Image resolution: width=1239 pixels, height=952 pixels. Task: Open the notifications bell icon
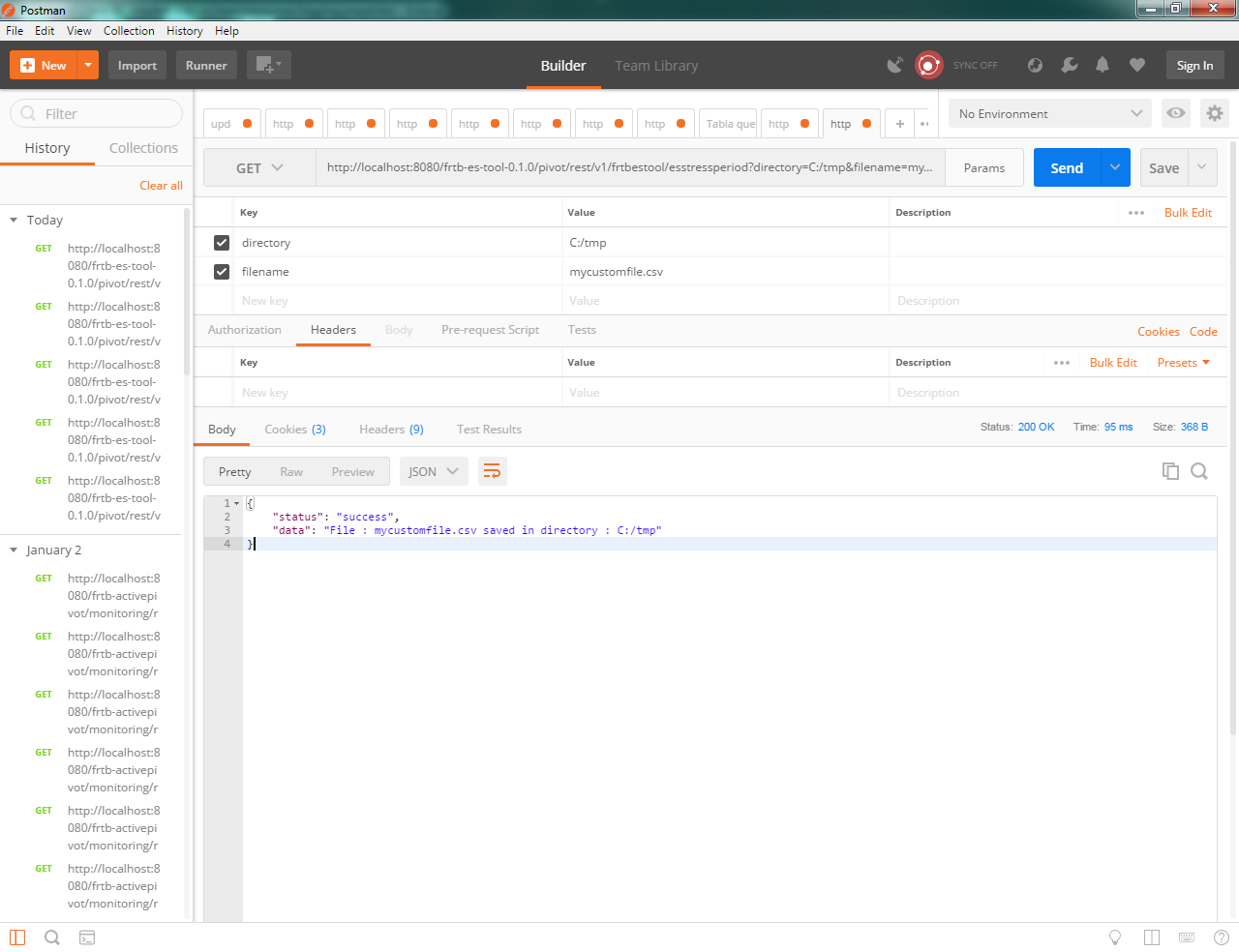[x=1103, y=65]
